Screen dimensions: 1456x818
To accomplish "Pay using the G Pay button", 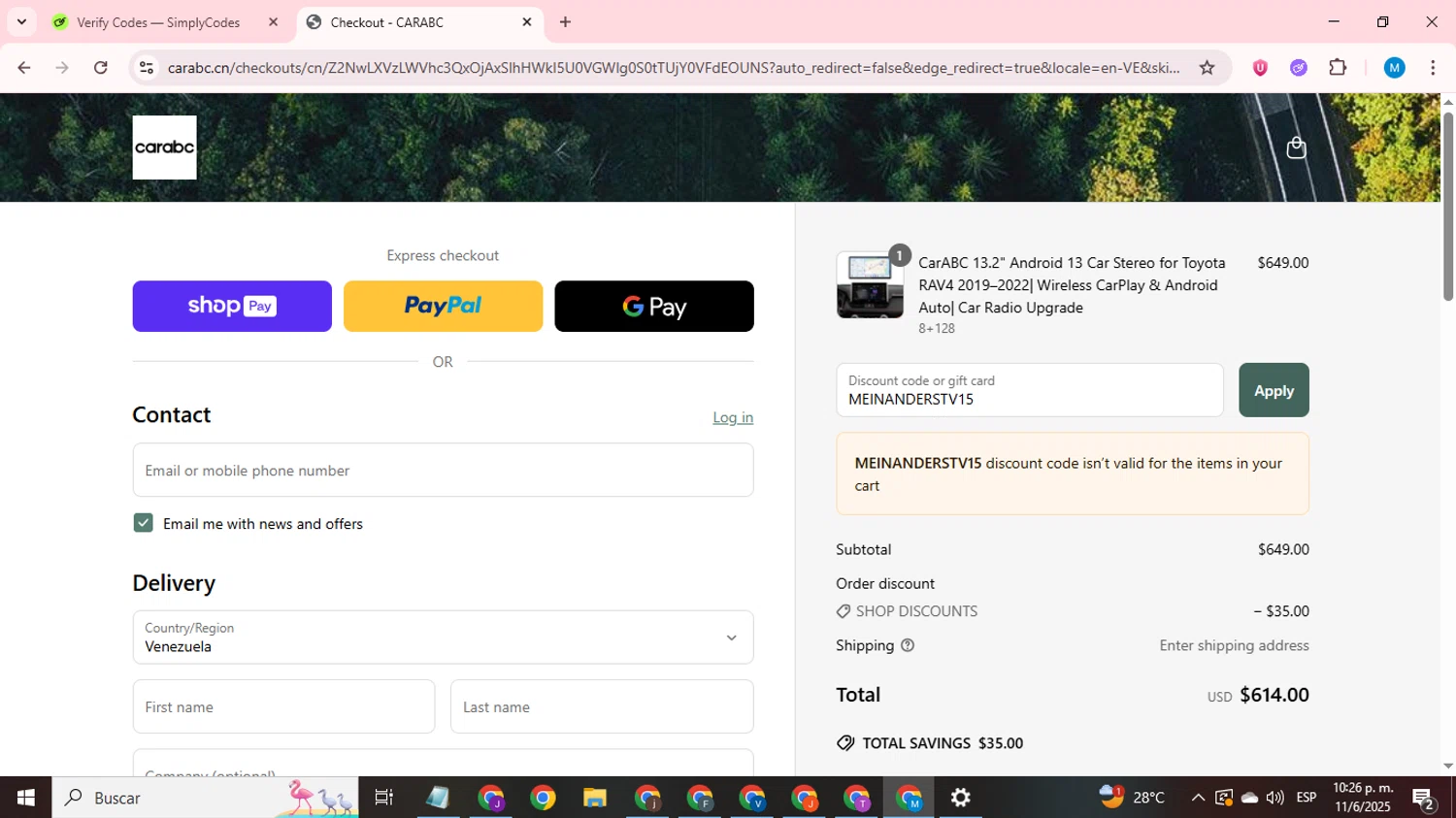I will pyautogui.click(x=654, y=307).
